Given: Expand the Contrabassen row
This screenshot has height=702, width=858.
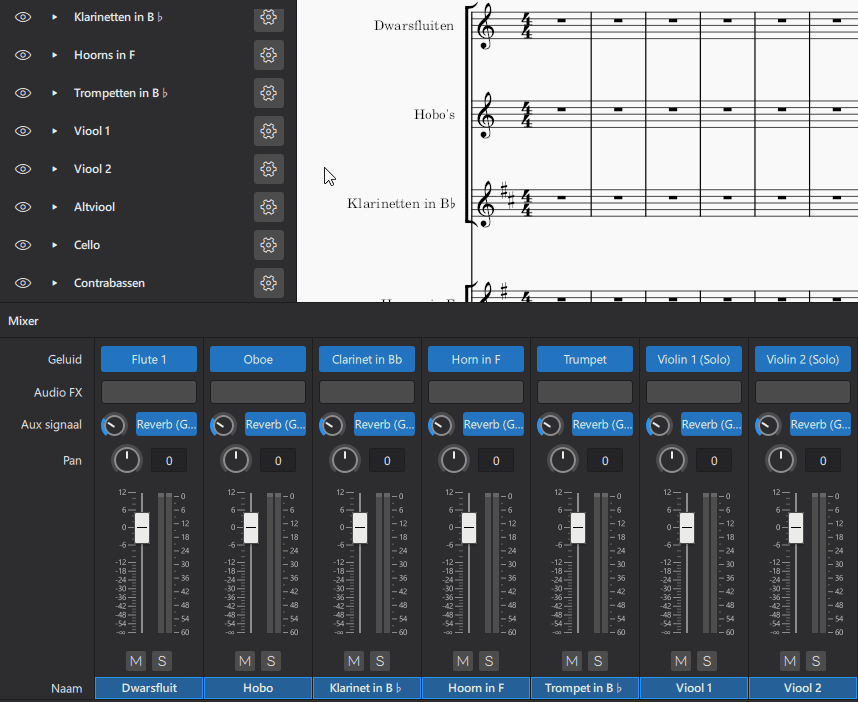Looking at the screenshot, I should [x=54, y=283].
